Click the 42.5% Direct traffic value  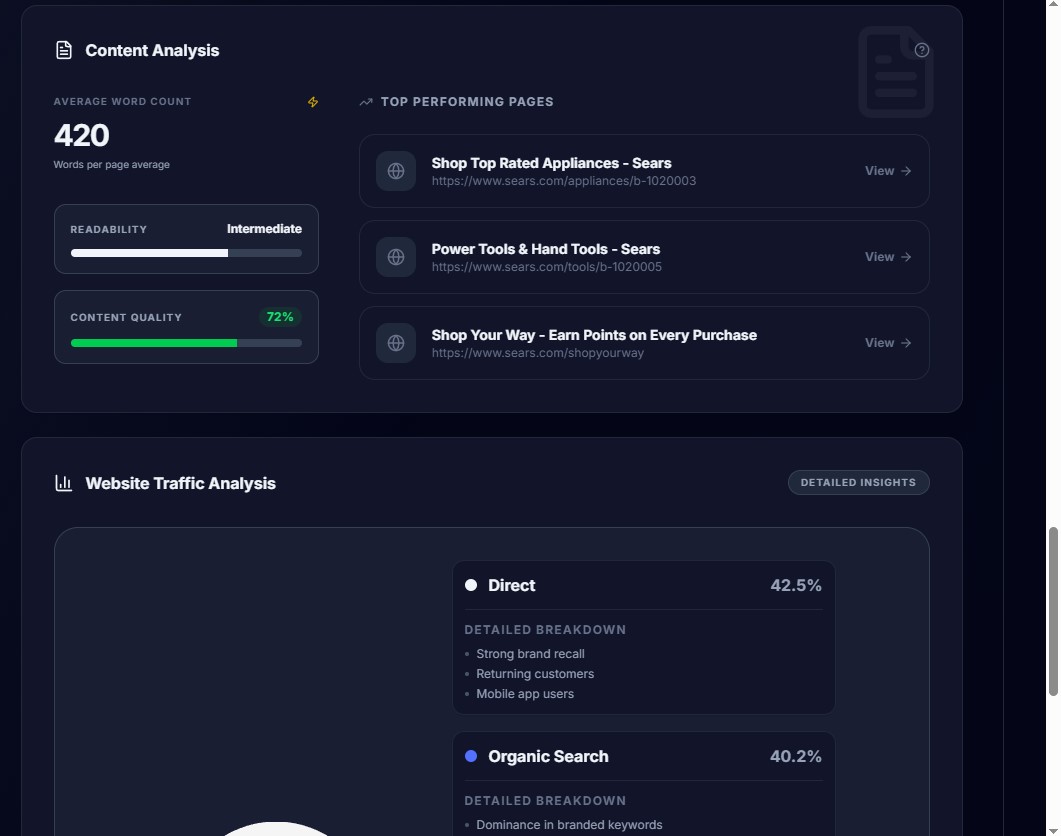pyautogui.click(x=796, y=585)
